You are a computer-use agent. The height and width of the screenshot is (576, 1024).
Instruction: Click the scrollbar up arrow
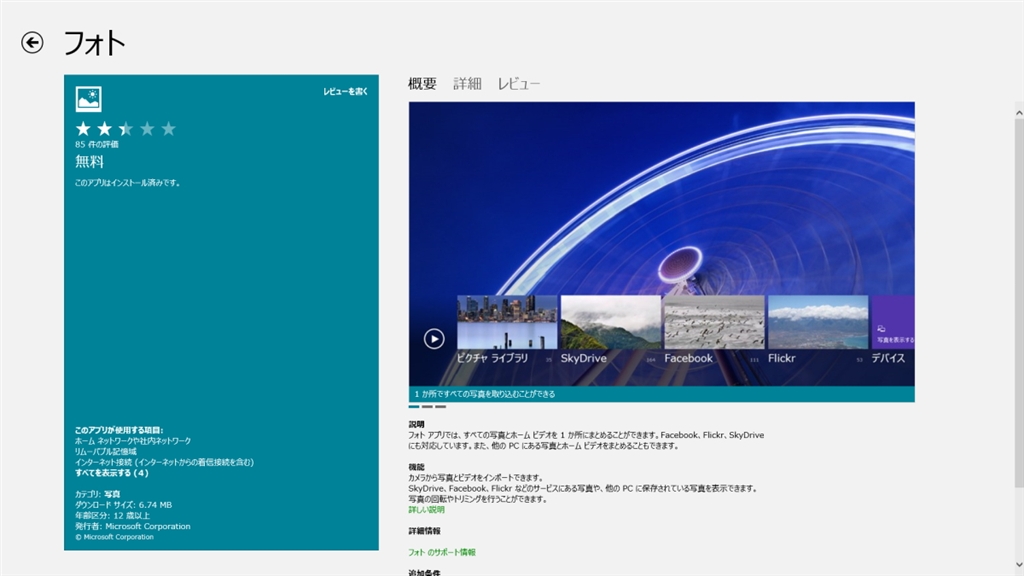pyautogui.click(x=1019, y=113)
